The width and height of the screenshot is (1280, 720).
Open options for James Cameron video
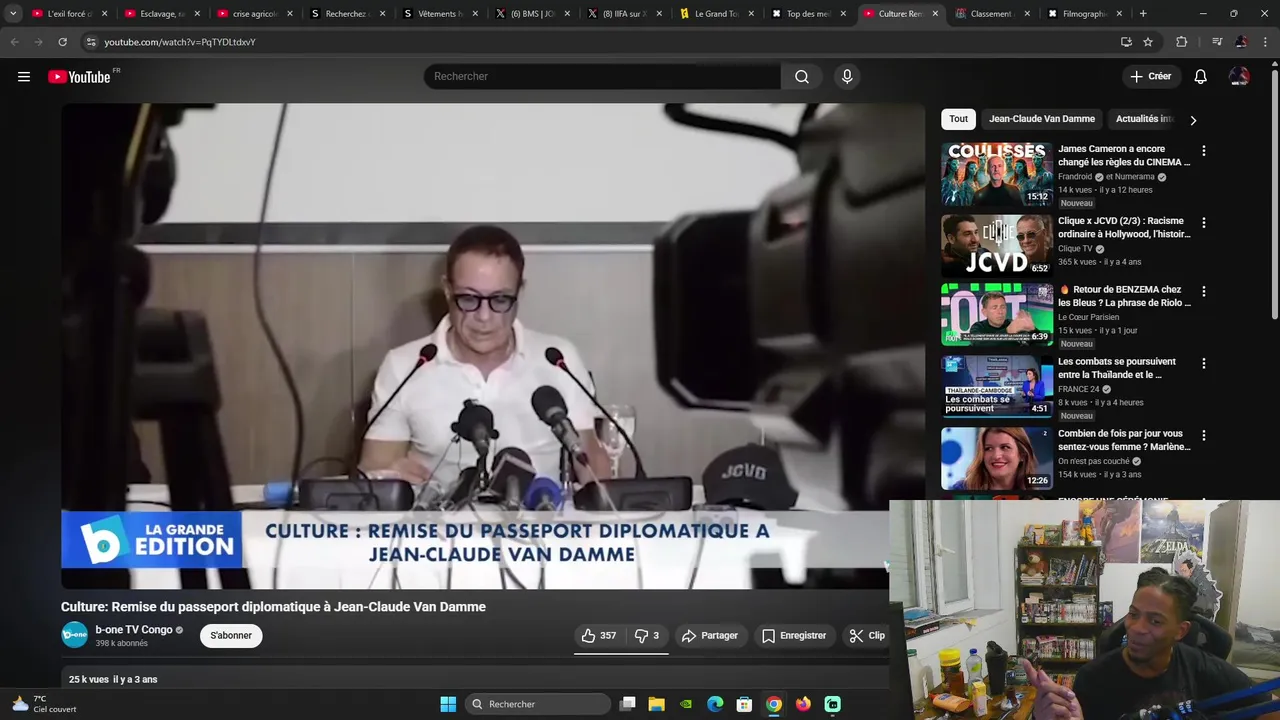(1203, 151)
